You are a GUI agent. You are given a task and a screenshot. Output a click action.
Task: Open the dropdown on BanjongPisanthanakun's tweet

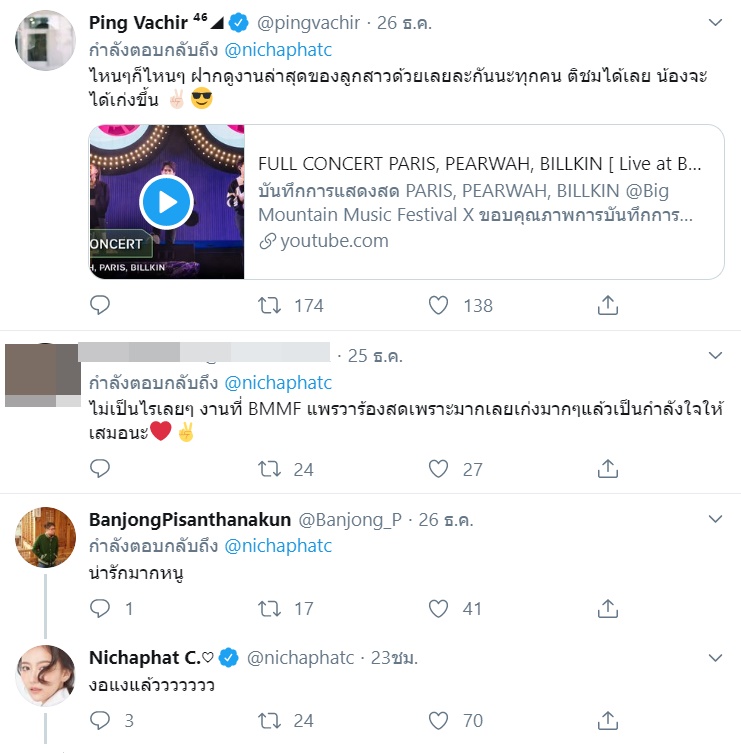[716, 519]
